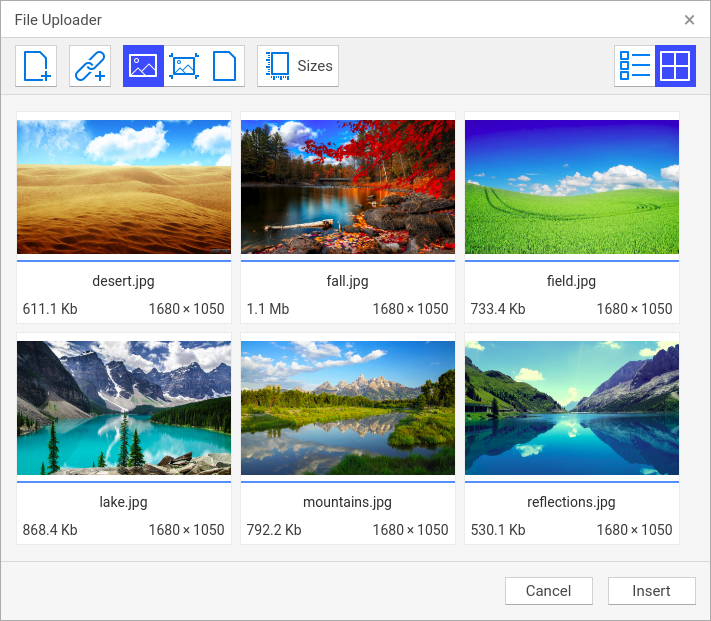The width and height of the screenshot is (711, 621).
Task: Select the fall.jpg thumbnail image
Action: coord(348,187)
